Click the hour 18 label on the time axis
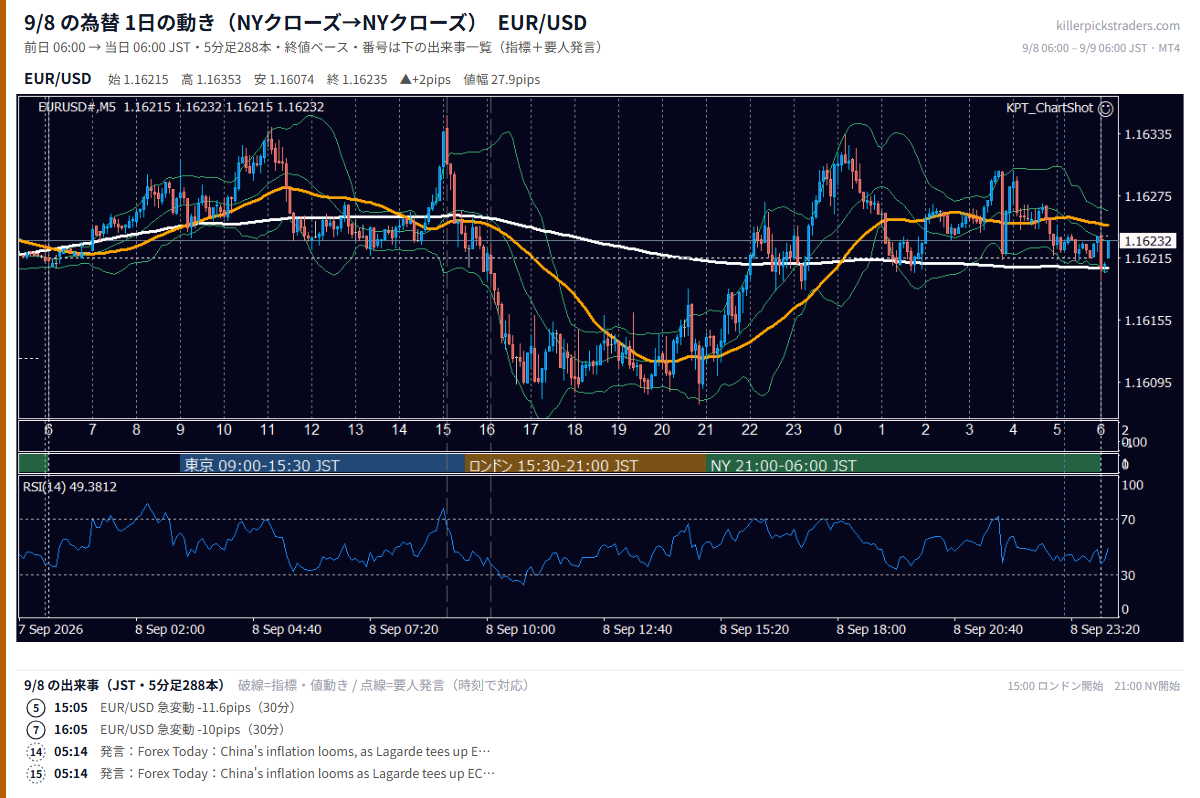 pyautogui.click(x=574, y=430)
